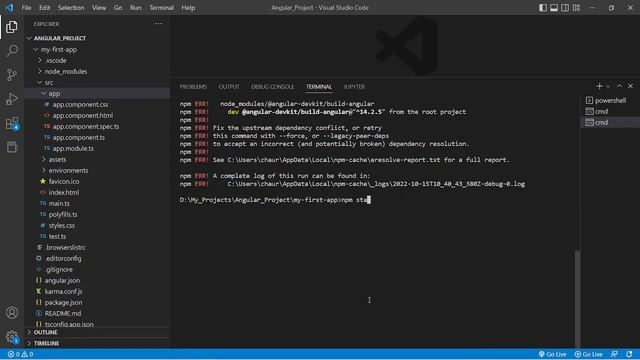Open the Go menu

[118, 8]
